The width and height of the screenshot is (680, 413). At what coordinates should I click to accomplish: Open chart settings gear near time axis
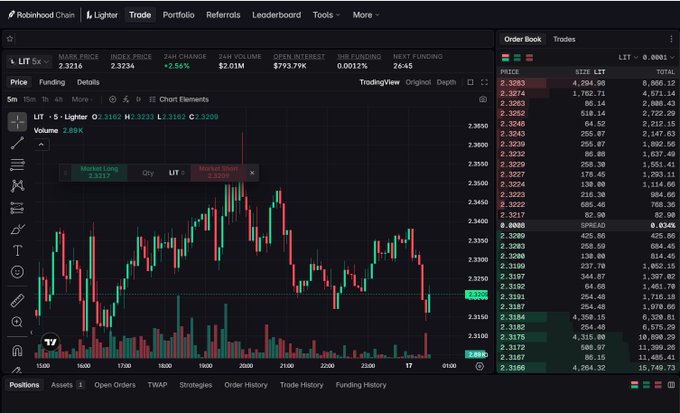click(x=479, y=366)
